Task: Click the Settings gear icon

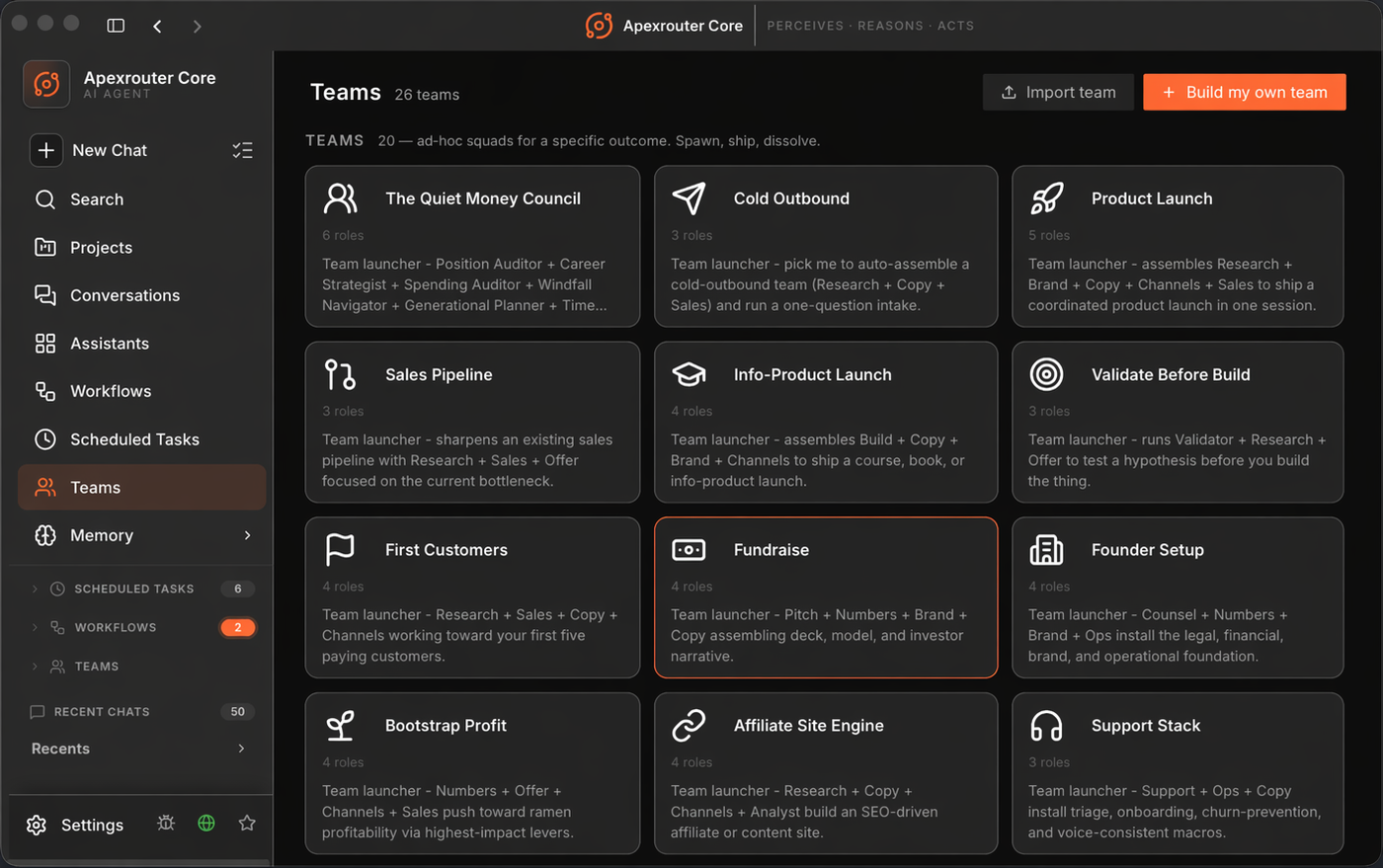Action: pos(37,825)
